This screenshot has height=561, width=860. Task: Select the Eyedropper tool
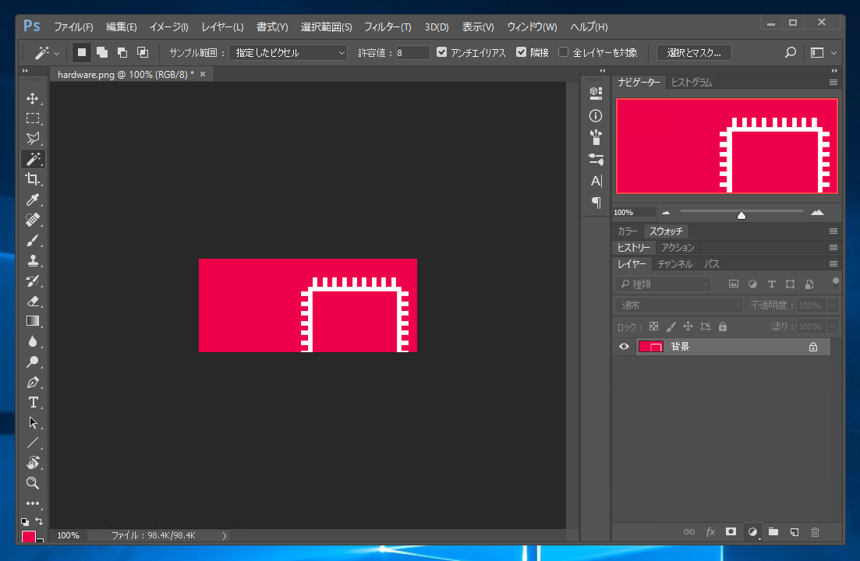[x=32, y=200]
